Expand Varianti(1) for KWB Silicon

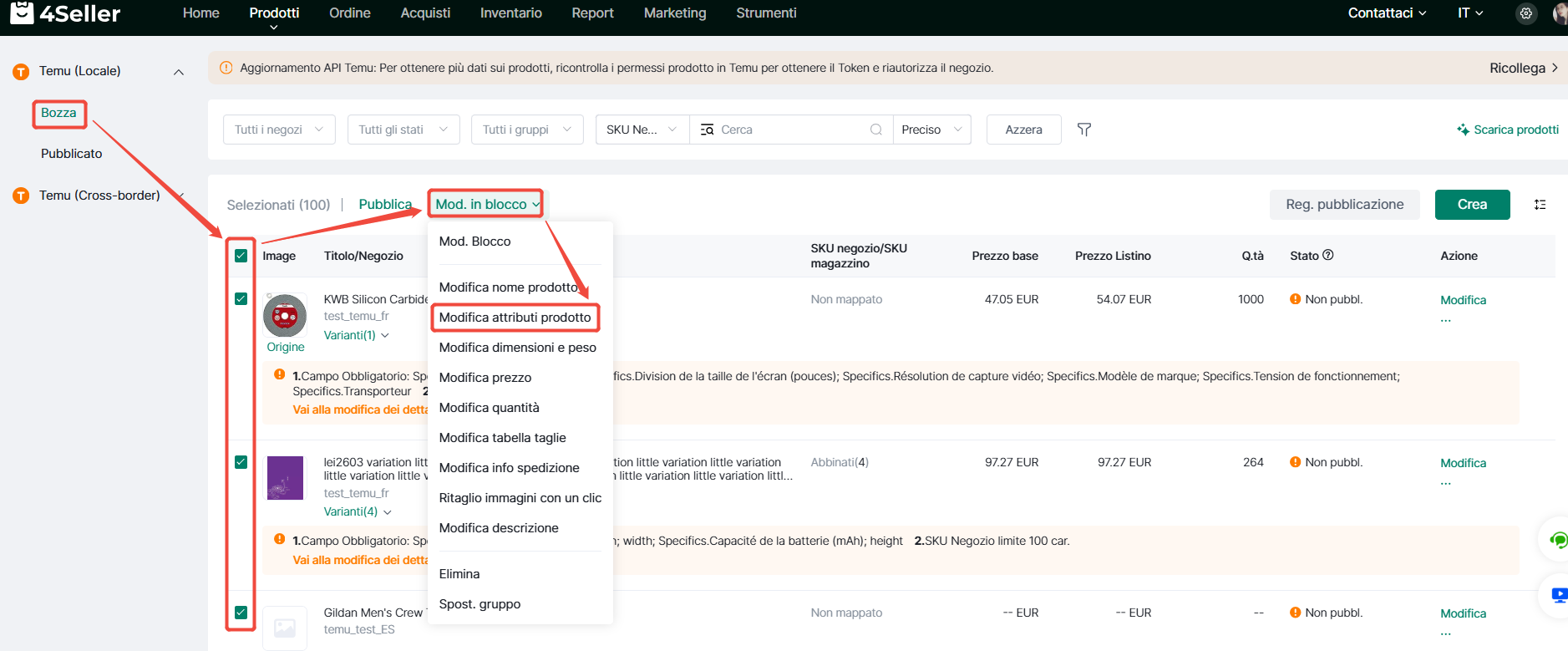pos(357,335)
